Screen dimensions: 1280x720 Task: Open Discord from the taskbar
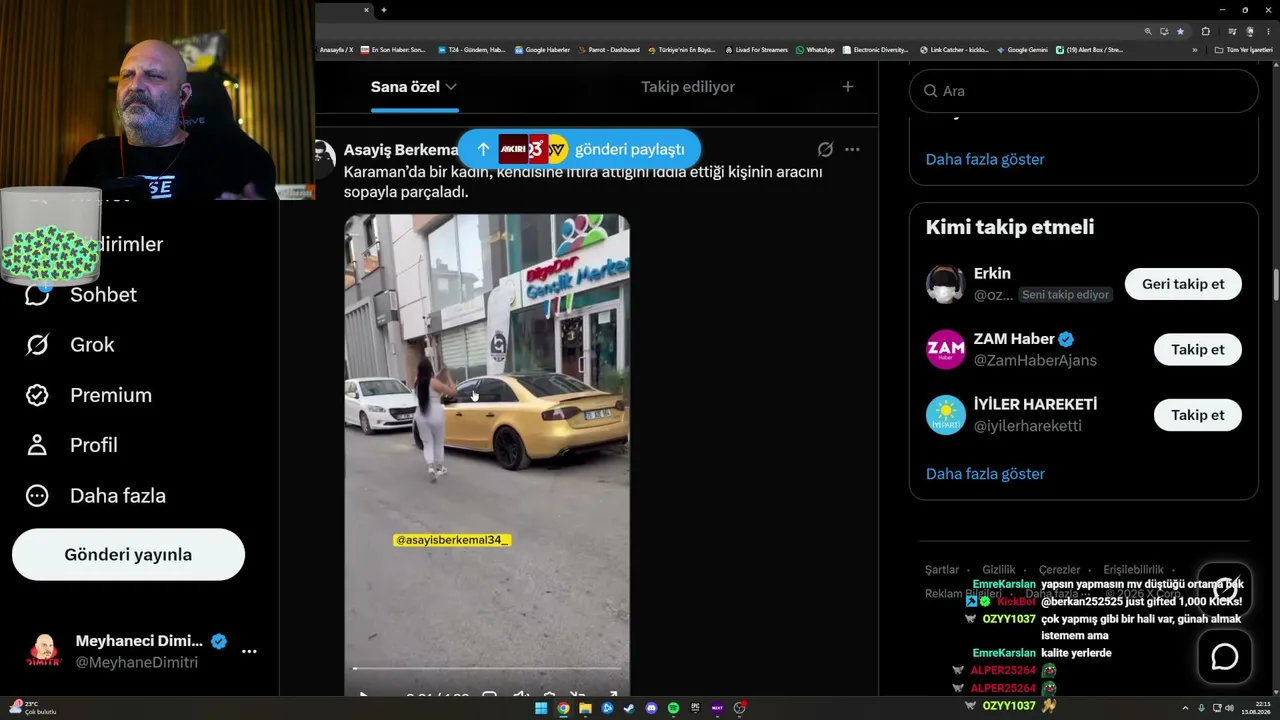(651, 708)
